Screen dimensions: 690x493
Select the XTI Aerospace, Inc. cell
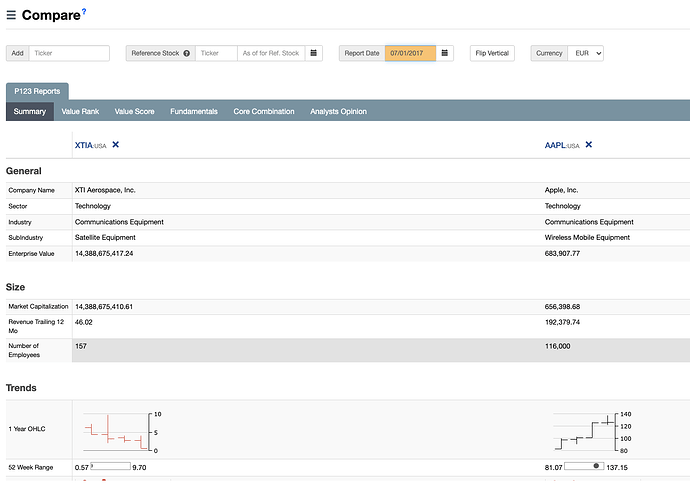(105, 190)
